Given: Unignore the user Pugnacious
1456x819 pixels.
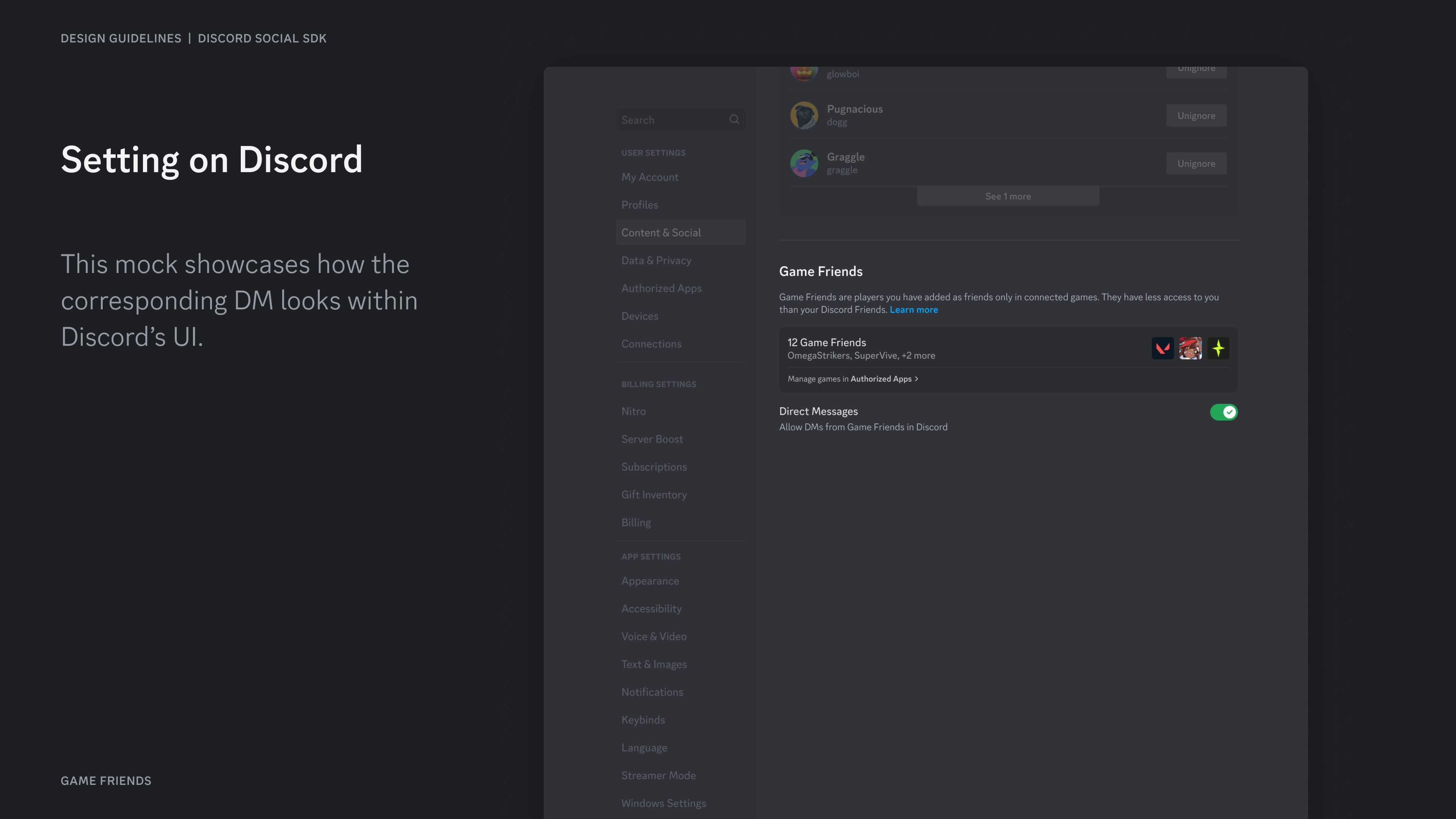Looking at the screenshot, I should [x=1196, y=115].
